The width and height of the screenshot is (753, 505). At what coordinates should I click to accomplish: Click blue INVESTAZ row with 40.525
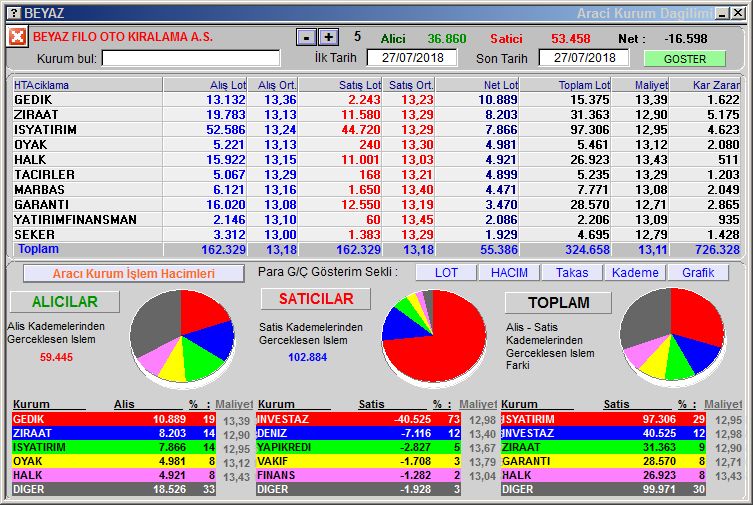603,433
